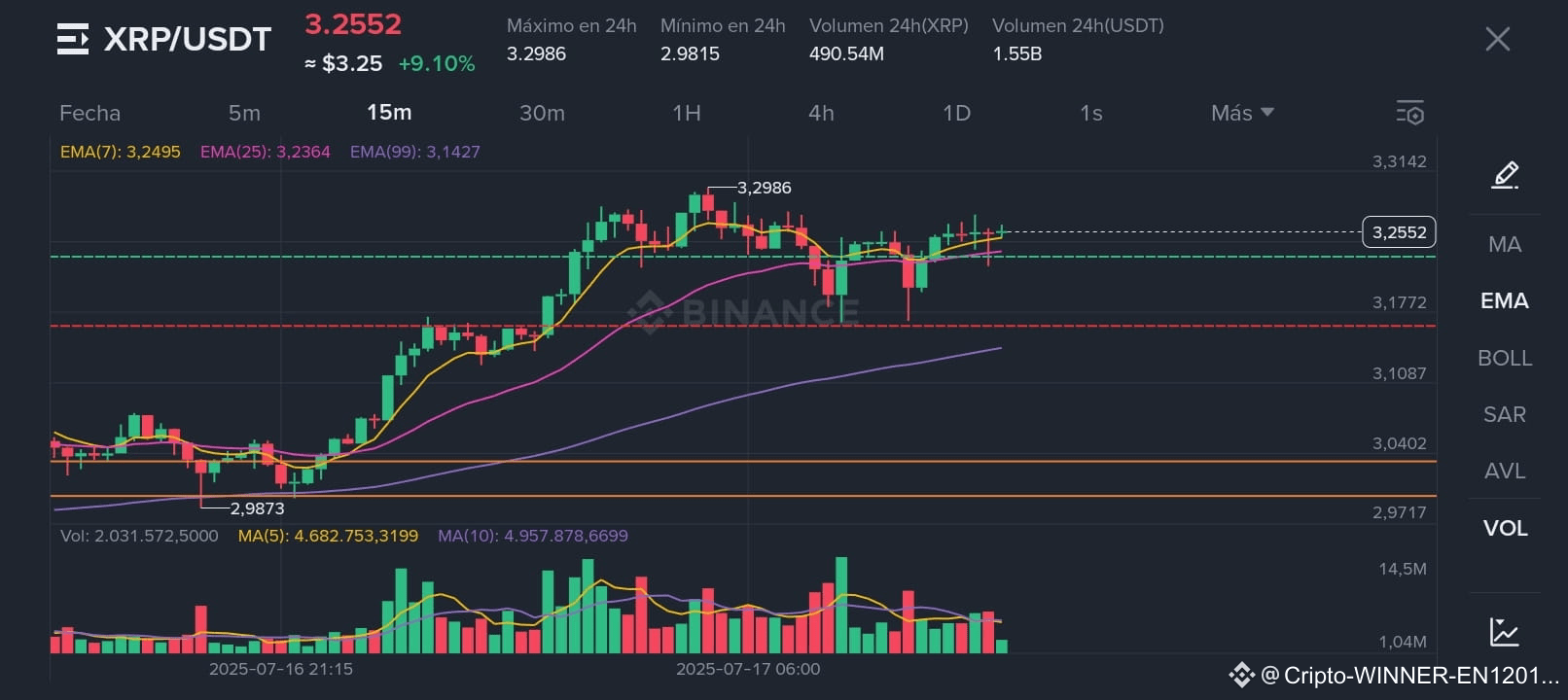Click the 3,1772 price axis label

pos(1399,302)
